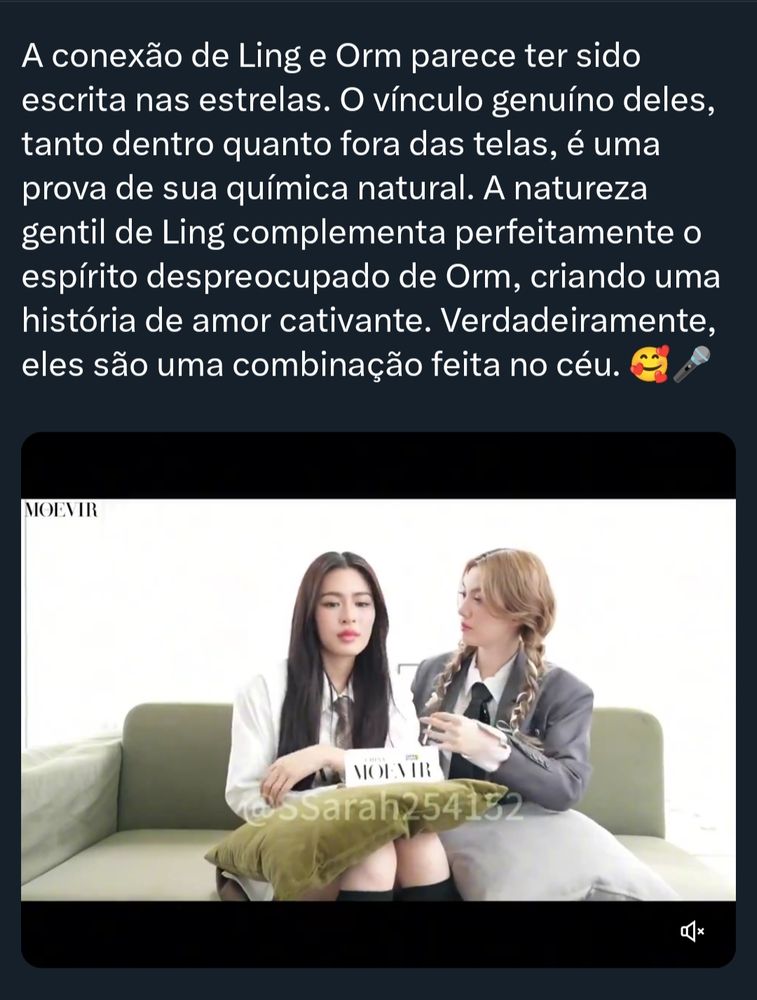757x1000 pixels.
Task: Click the tweet's first line about Ling e Orm
Action: (331, 56)
